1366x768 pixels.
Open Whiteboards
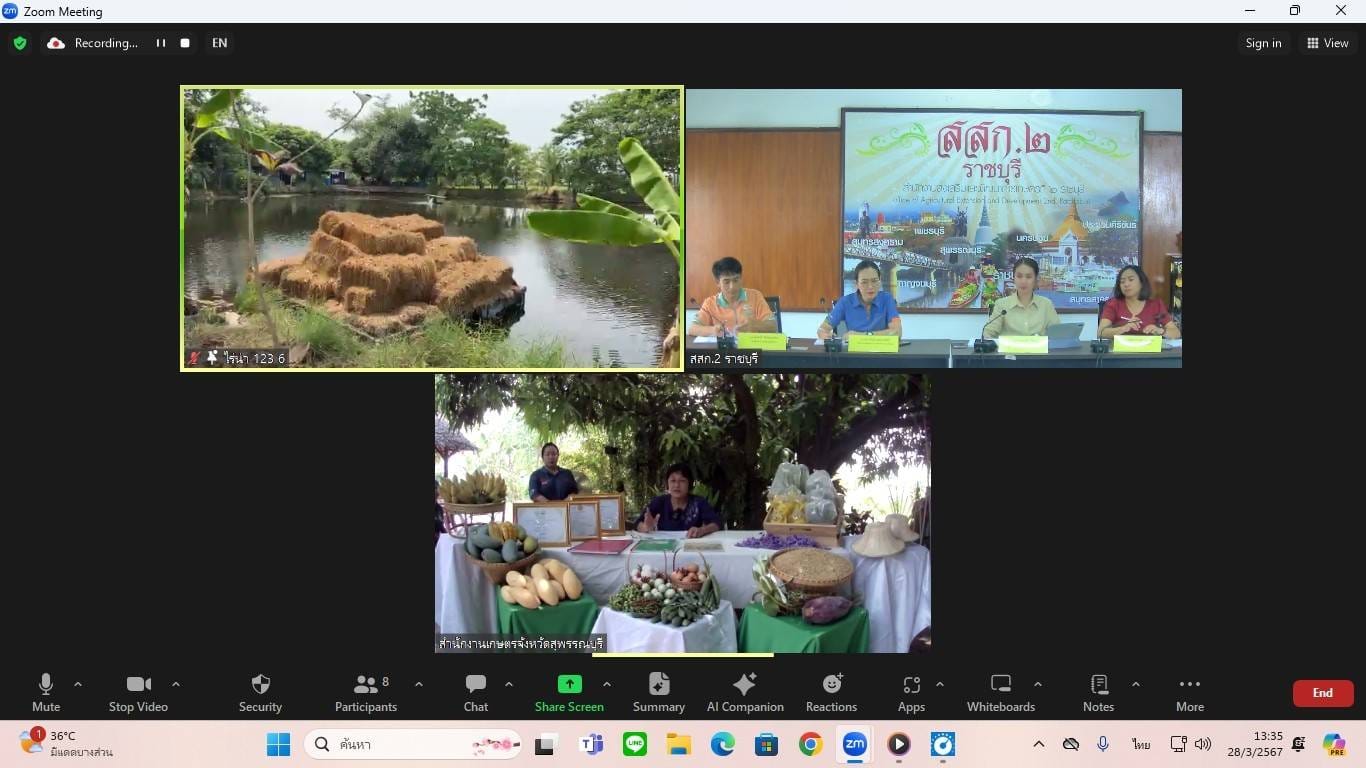tap(1000, 692)
